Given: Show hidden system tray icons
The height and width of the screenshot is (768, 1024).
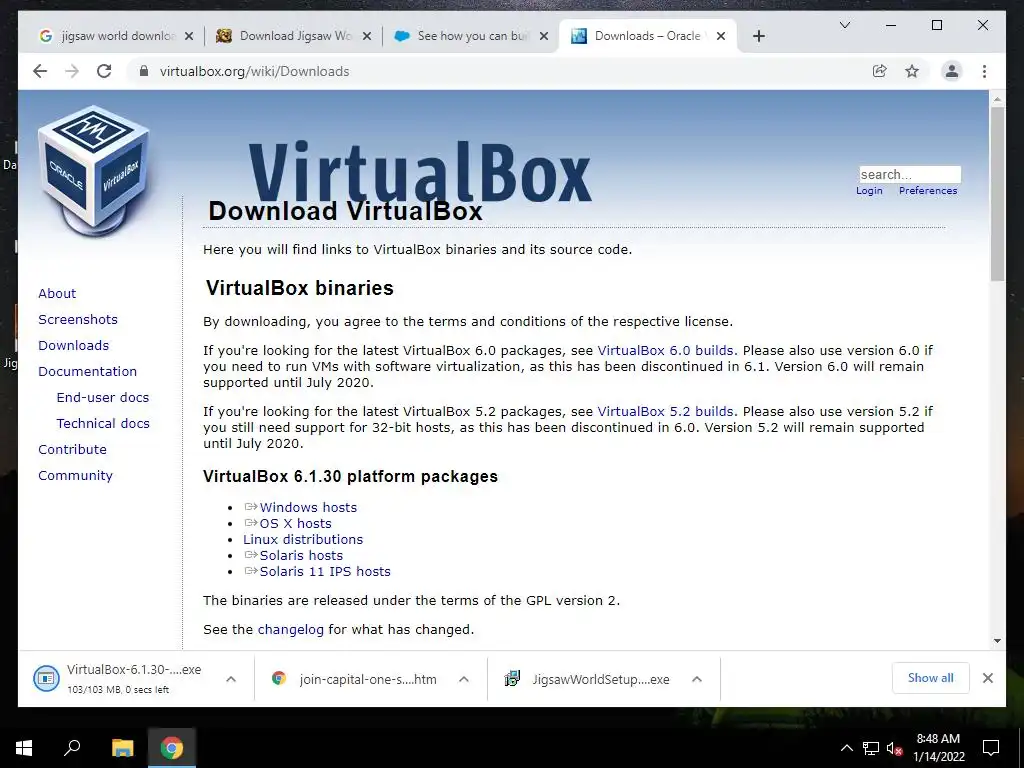Looking at the screenshot, I should click(846, 748).
